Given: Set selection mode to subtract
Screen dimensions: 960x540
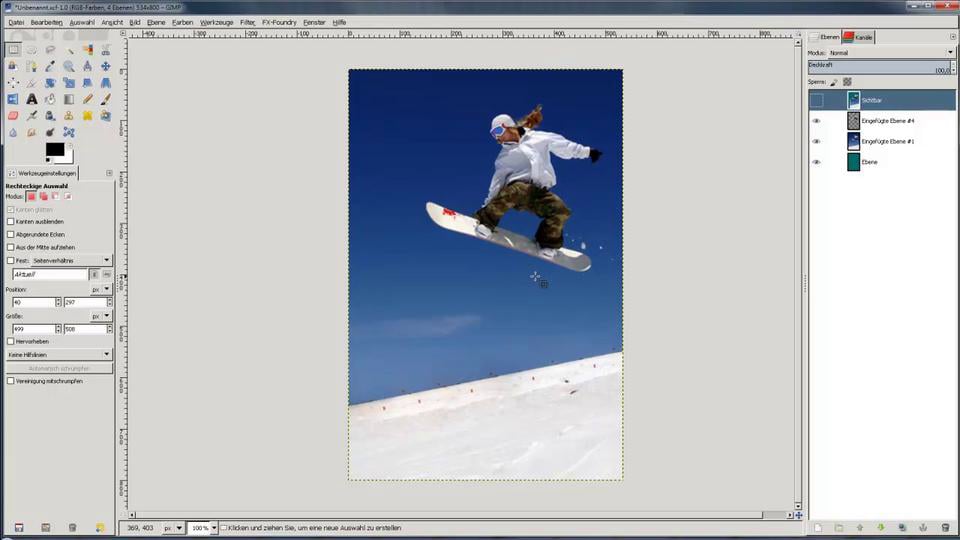Looking at the screenshot, I should coord(56,197).
